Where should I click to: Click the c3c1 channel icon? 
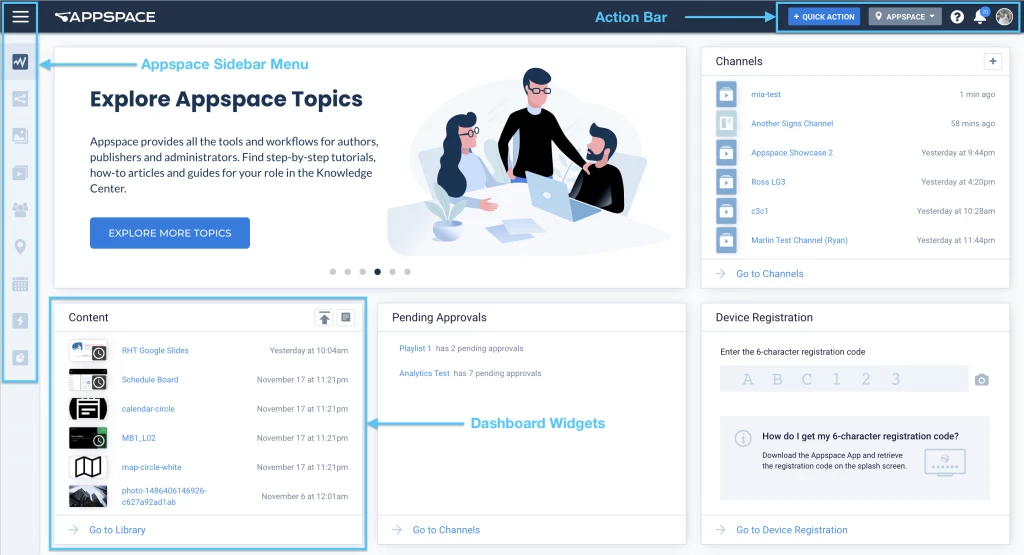coord(726,211)
